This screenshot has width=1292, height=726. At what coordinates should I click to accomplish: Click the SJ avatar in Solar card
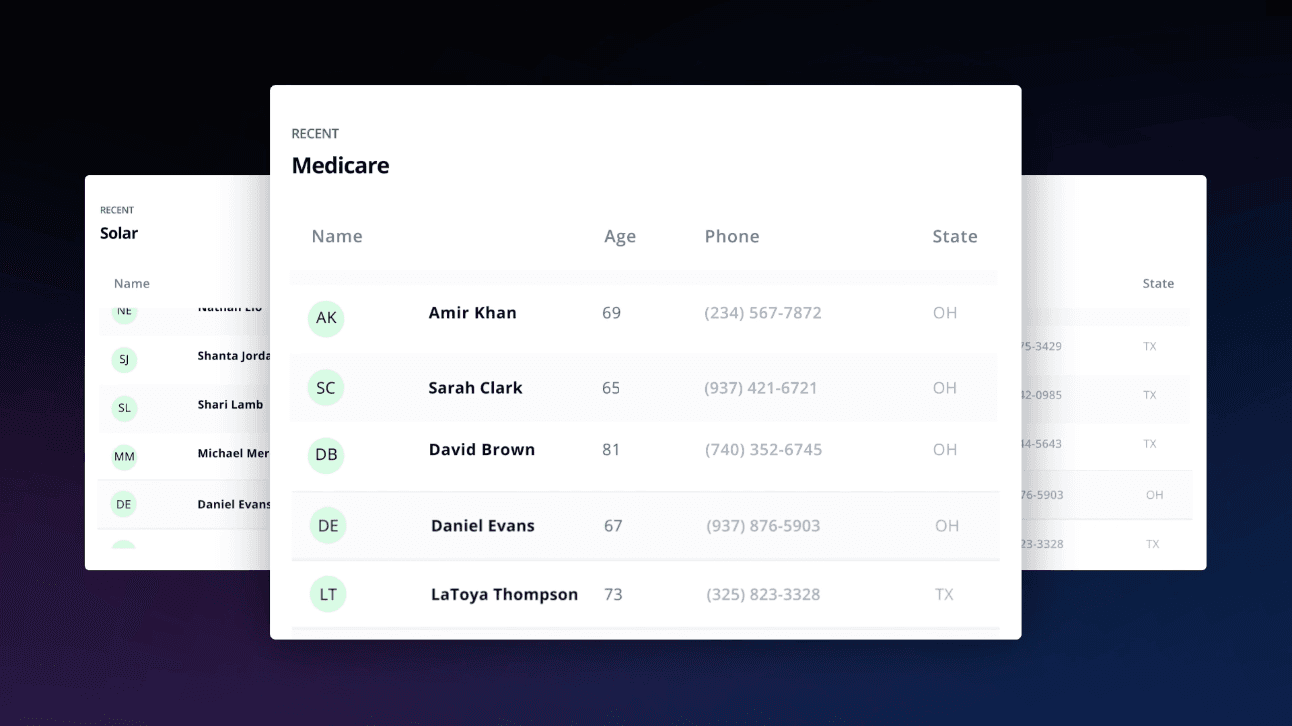[x=124, y=359]
